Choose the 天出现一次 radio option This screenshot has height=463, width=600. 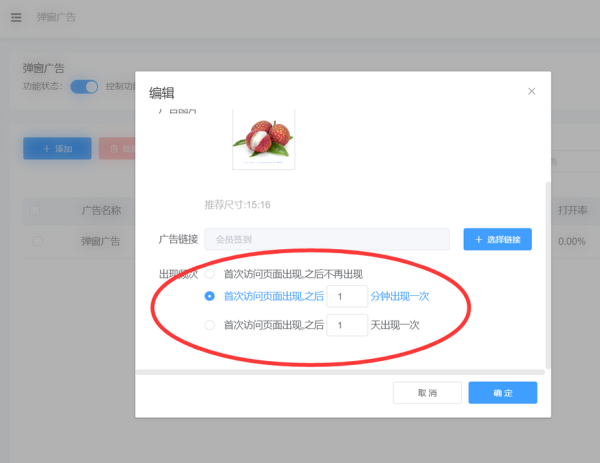[210, 325]
